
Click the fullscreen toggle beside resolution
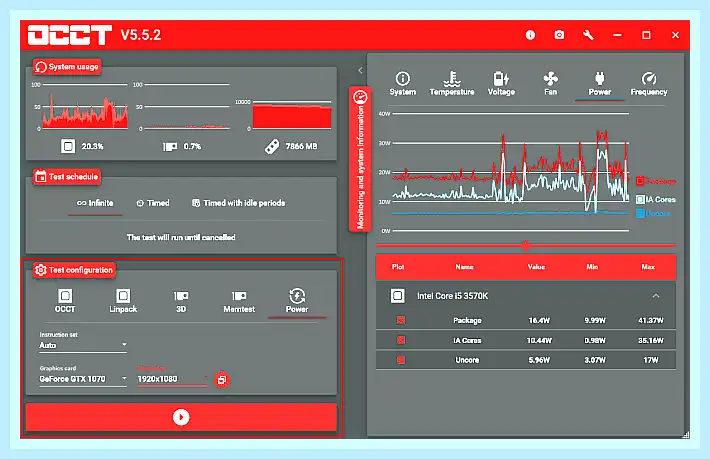click(221, 379)
